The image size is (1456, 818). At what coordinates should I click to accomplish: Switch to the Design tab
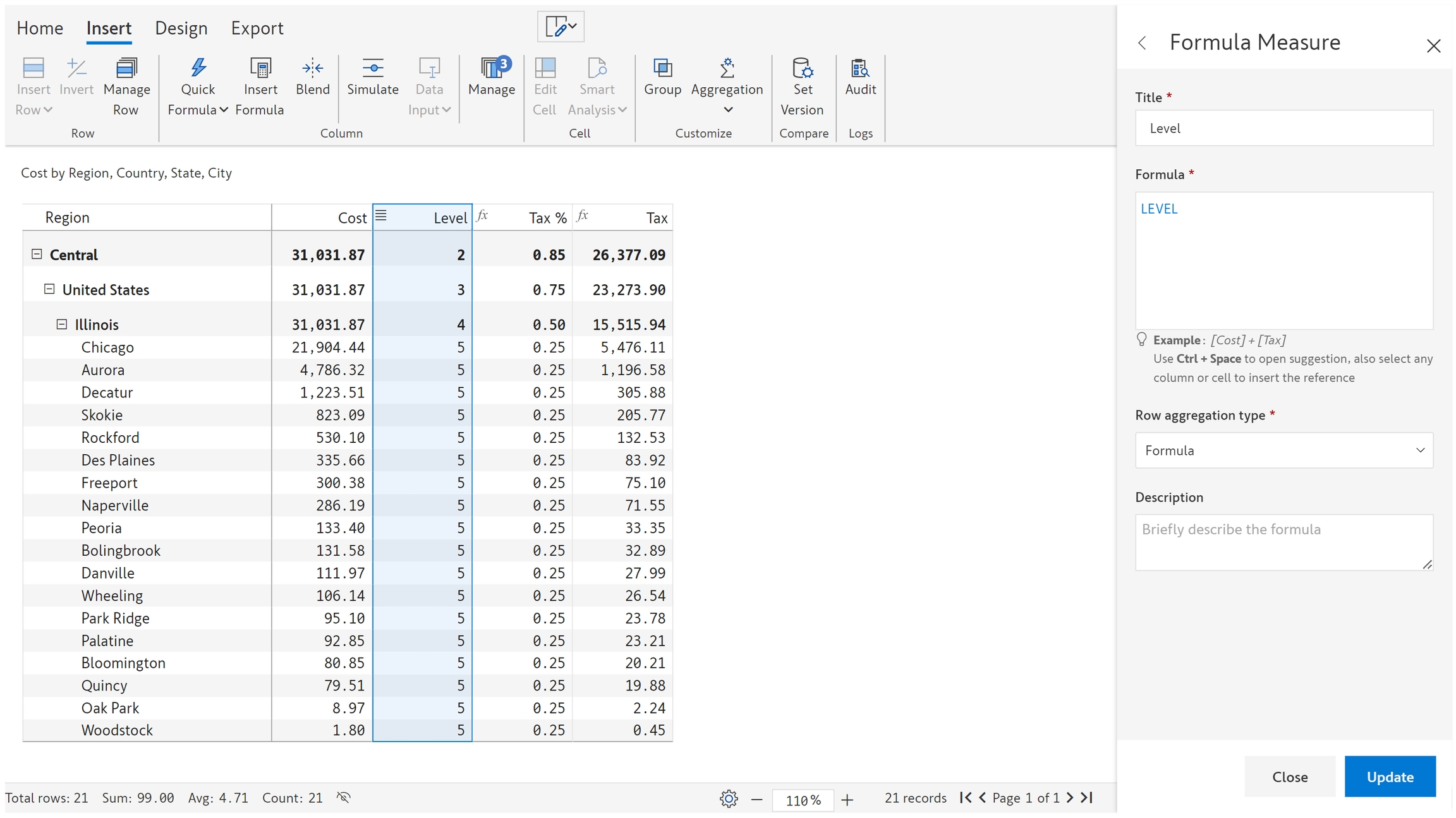coord(181,28)
